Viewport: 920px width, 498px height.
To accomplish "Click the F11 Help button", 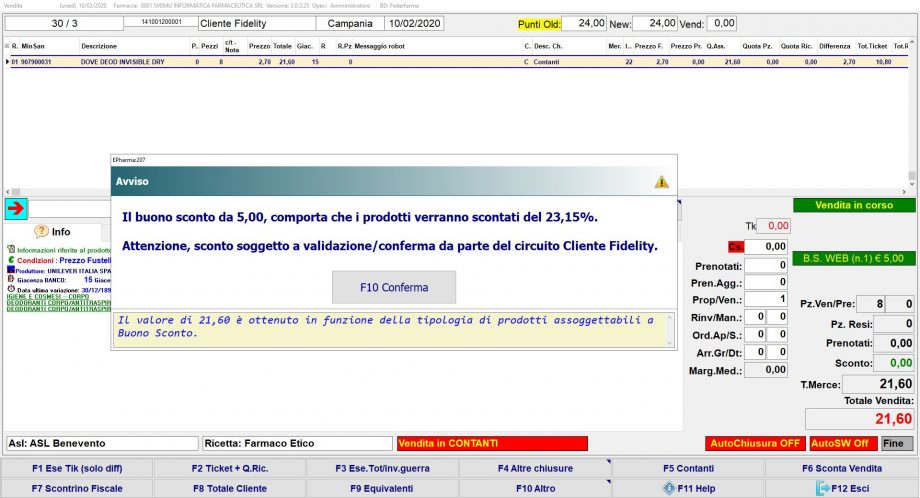I will click(x=688, y=488).
